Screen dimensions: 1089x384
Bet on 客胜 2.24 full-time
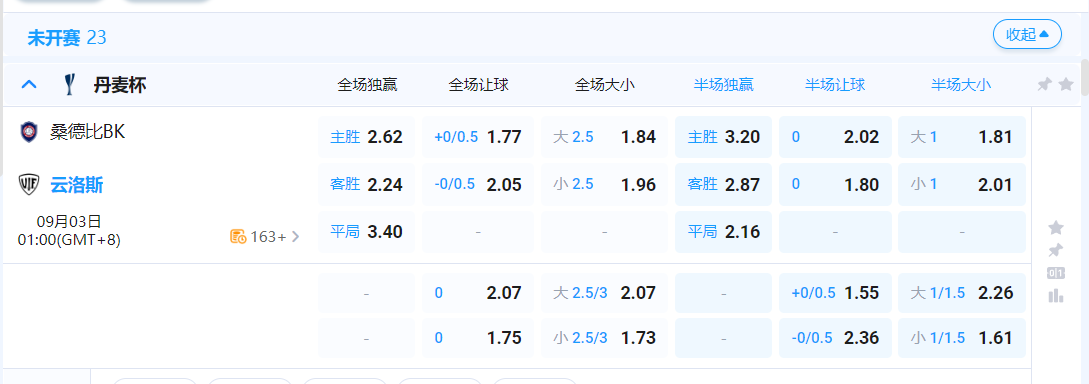pyautogui.click(x=366, y=185)
